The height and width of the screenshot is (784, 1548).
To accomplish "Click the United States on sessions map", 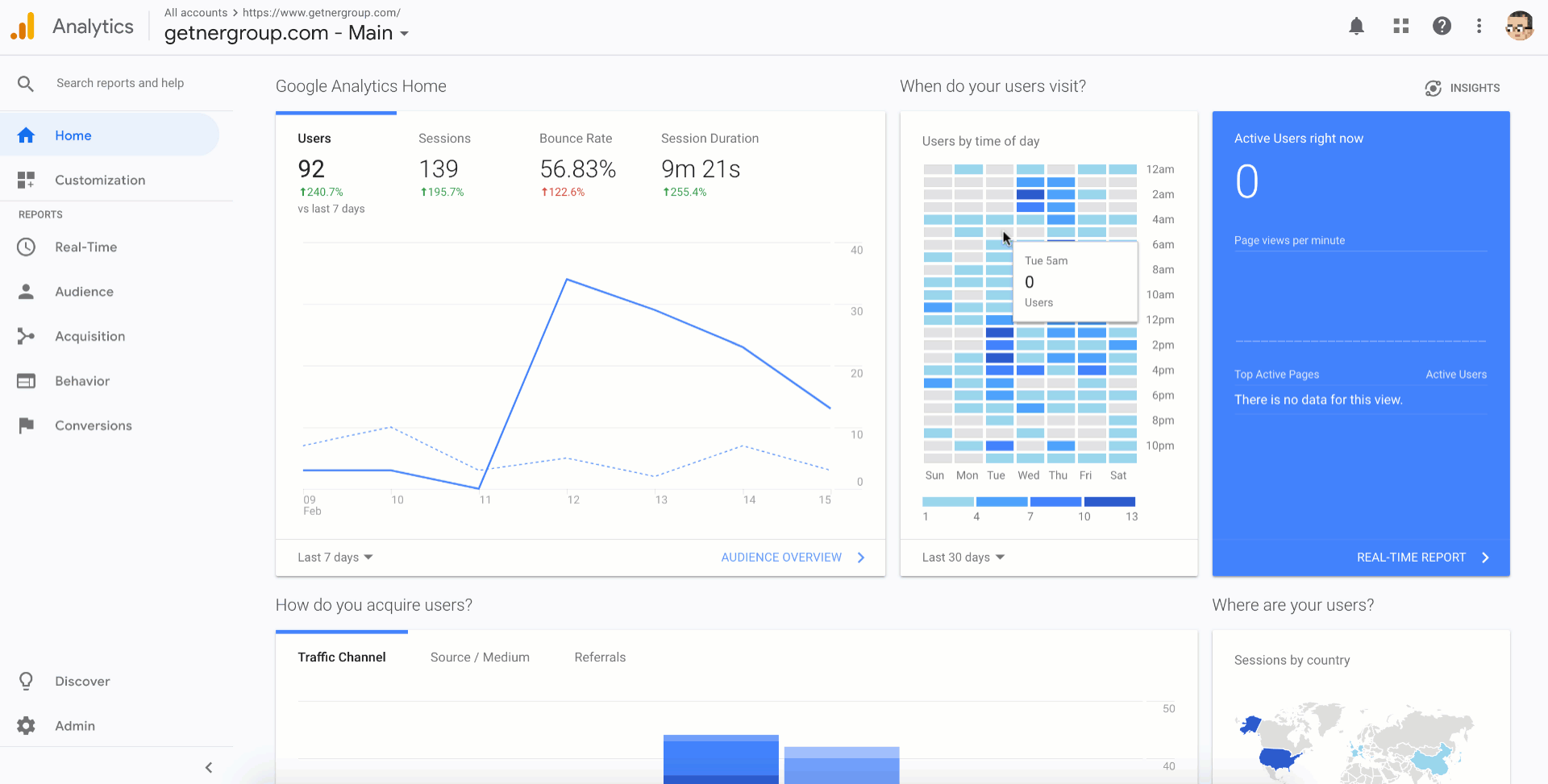I will 1280,757.
